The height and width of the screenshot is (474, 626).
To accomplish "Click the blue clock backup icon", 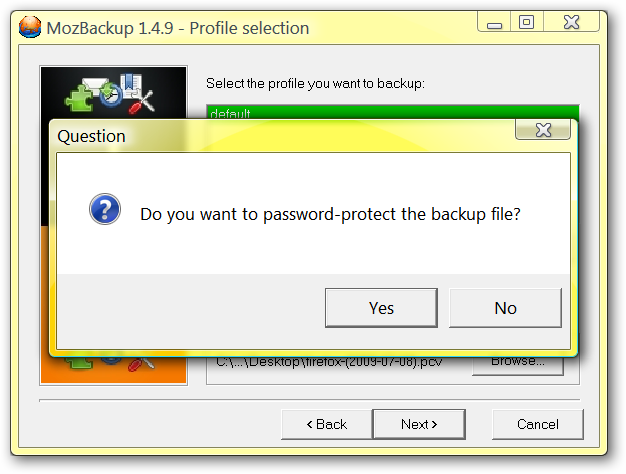I will point(111,94).
